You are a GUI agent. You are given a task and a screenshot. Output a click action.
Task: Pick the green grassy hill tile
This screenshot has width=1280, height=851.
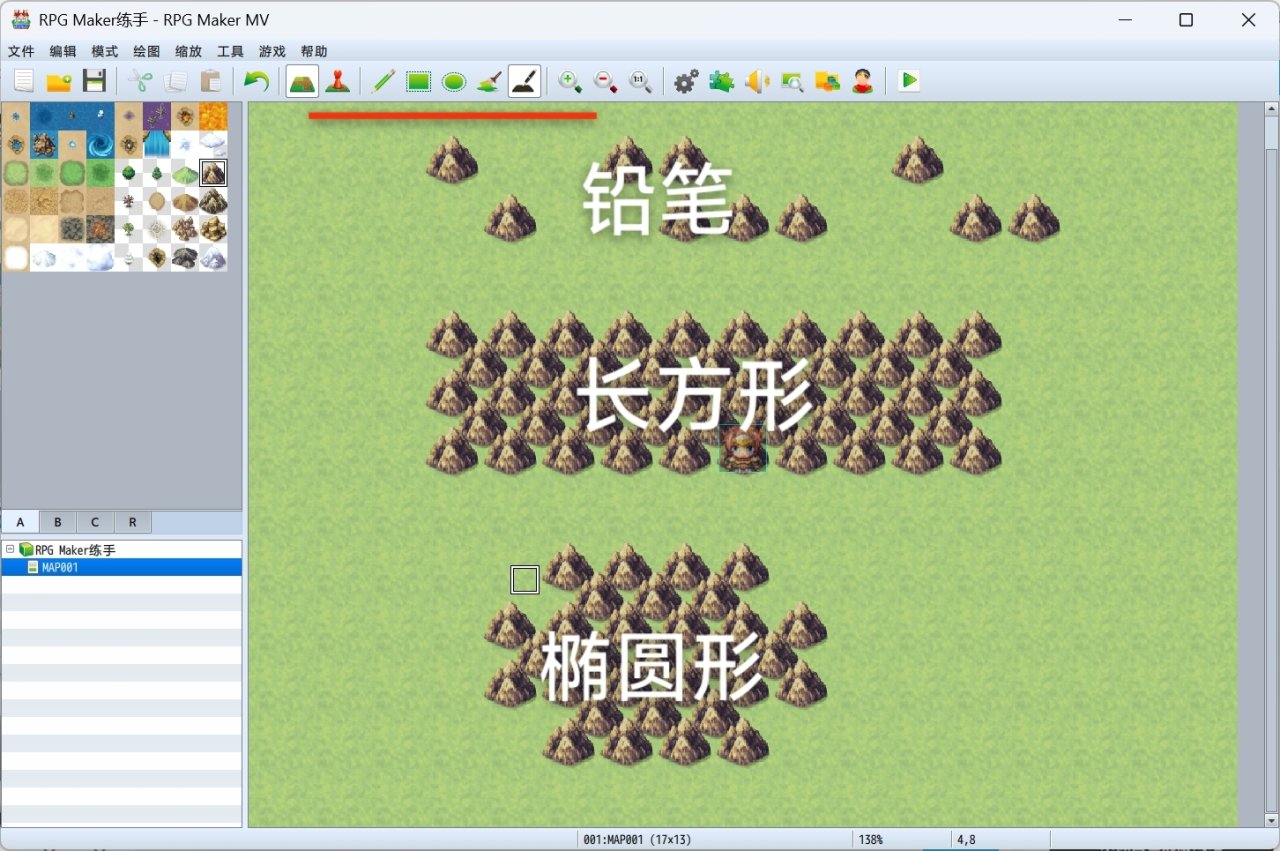point(185,173)
